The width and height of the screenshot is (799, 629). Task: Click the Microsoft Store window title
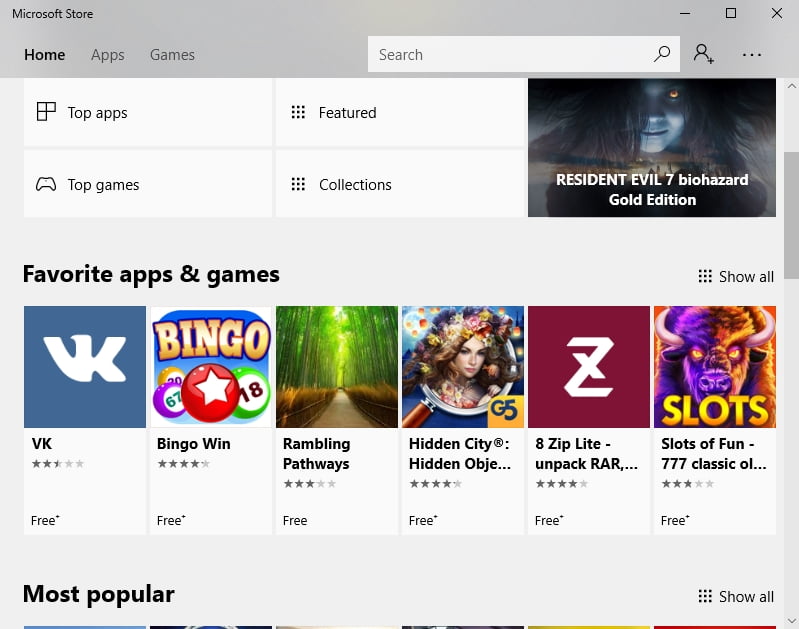(52, 14)
